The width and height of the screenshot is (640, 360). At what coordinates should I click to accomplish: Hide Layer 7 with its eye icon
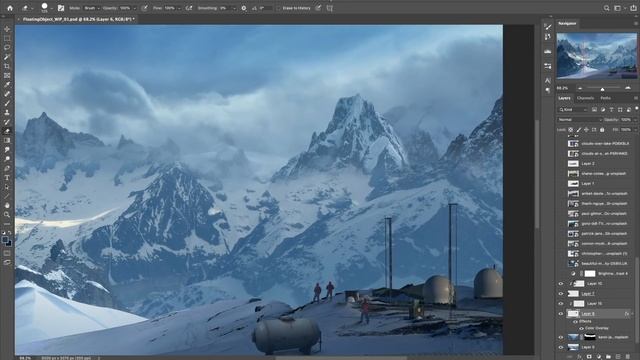tap(561, 294)
